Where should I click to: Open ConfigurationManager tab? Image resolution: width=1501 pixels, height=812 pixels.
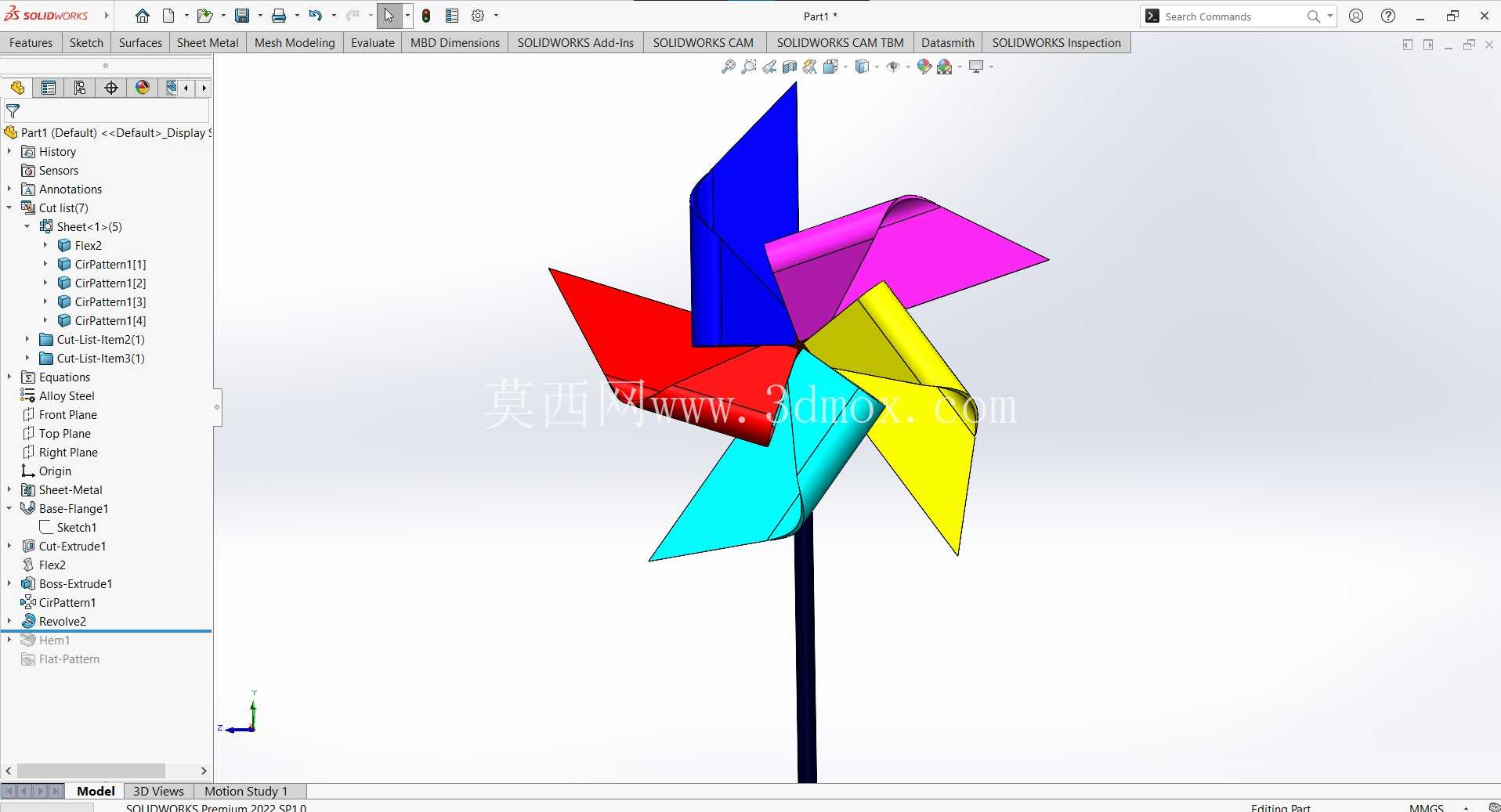80,88
